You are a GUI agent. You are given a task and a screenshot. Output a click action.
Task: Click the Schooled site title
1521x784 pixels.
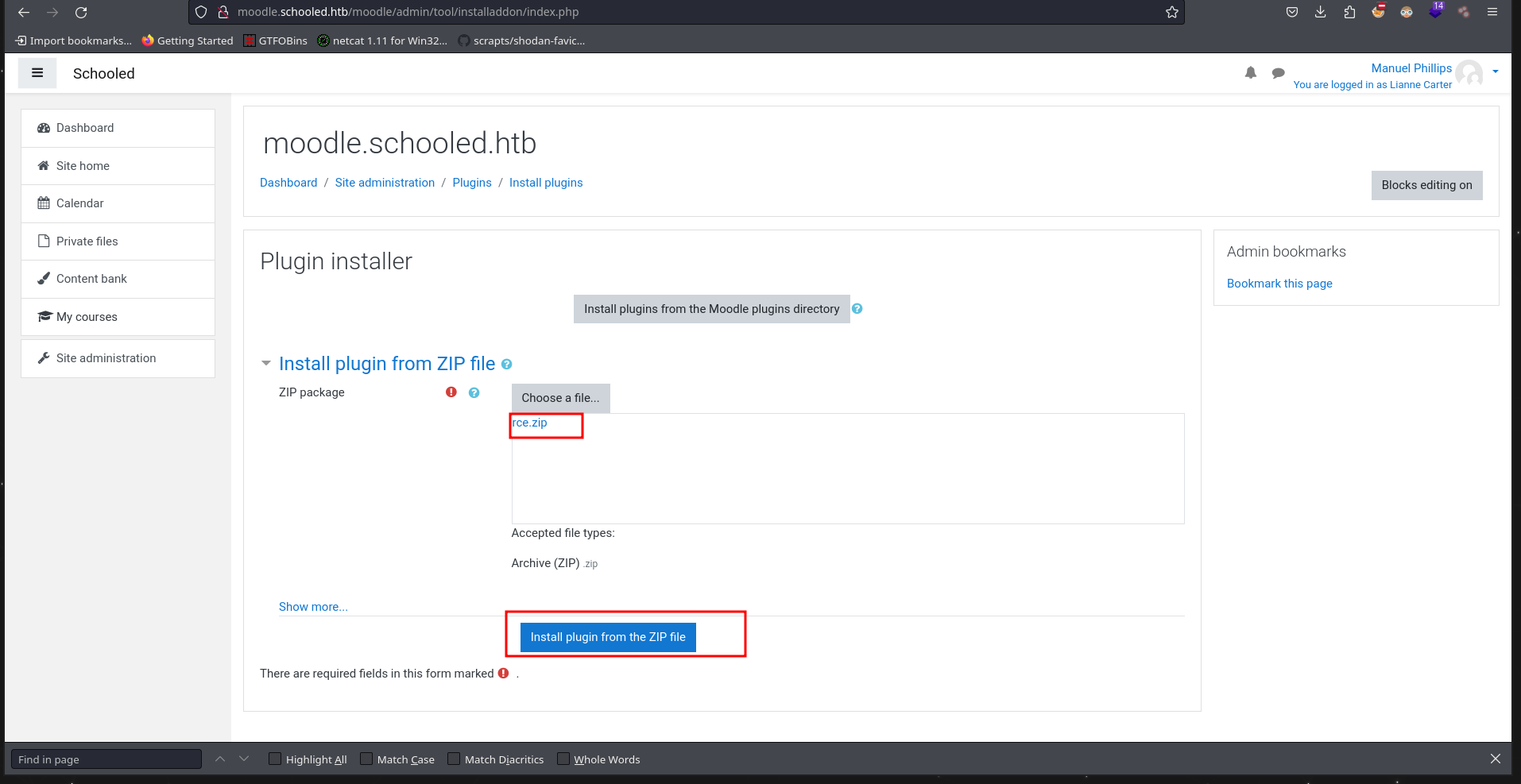pos(104,73)
